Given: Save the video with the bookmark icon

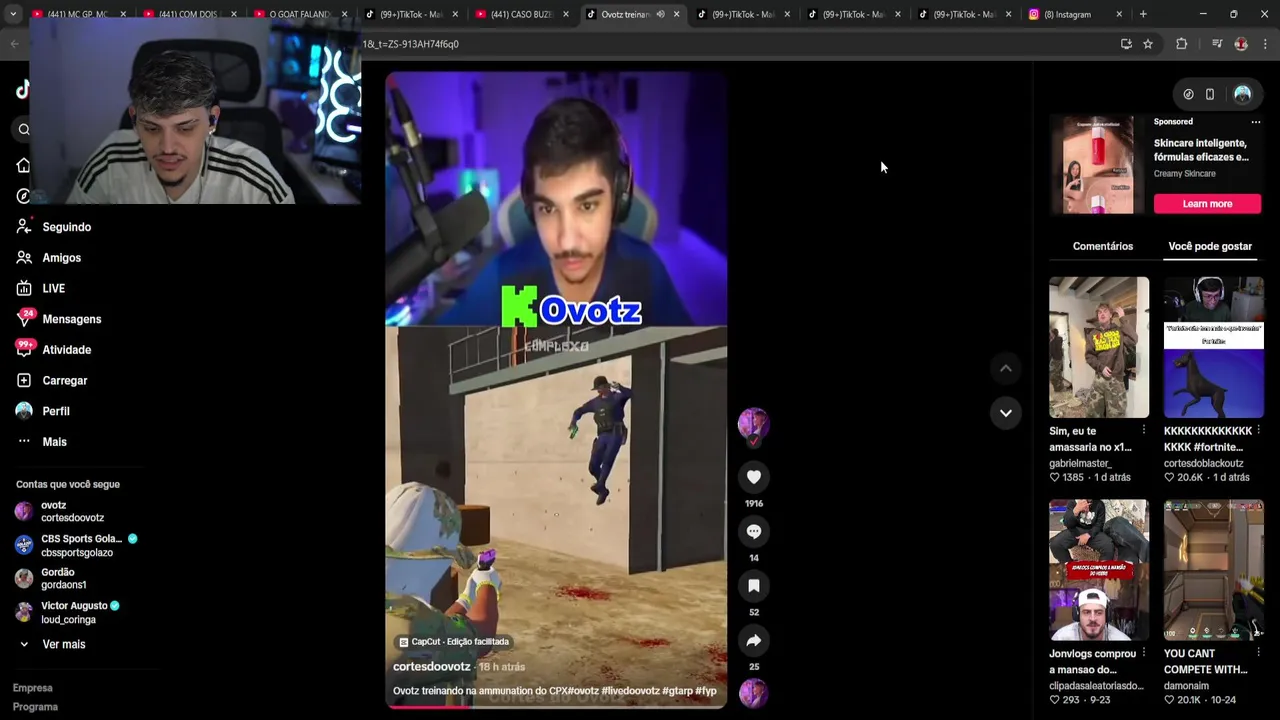Looking at the screenshot, I should coord(754,585).
